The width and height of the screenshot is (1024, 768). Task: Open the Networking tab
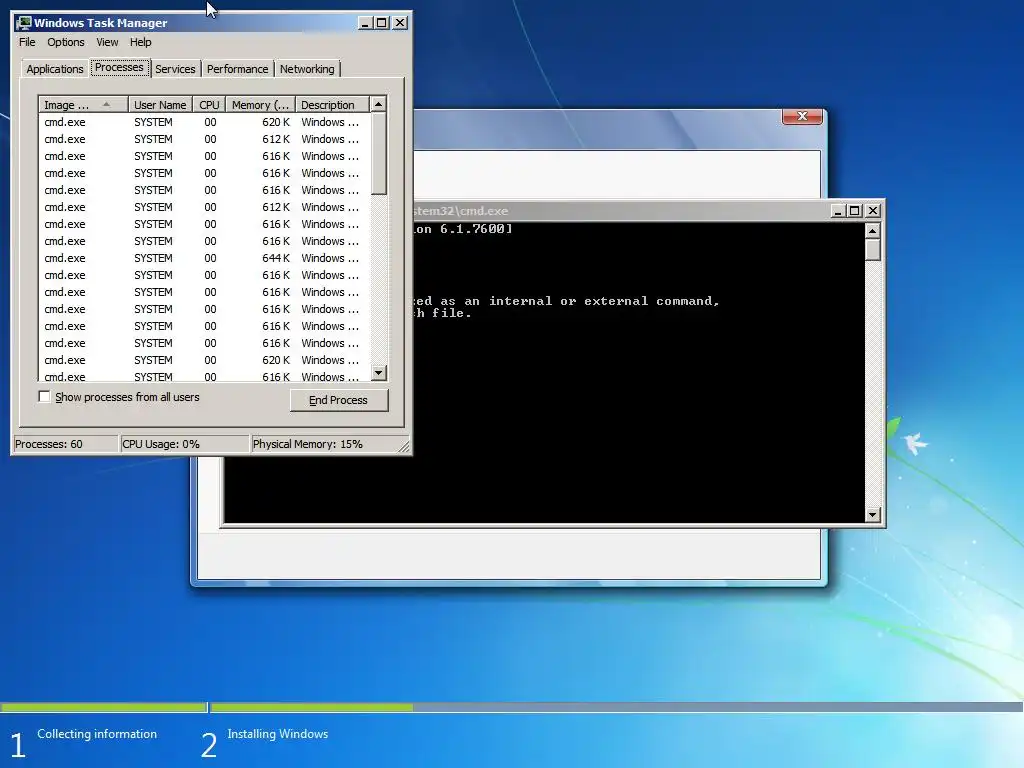[307, 69]
